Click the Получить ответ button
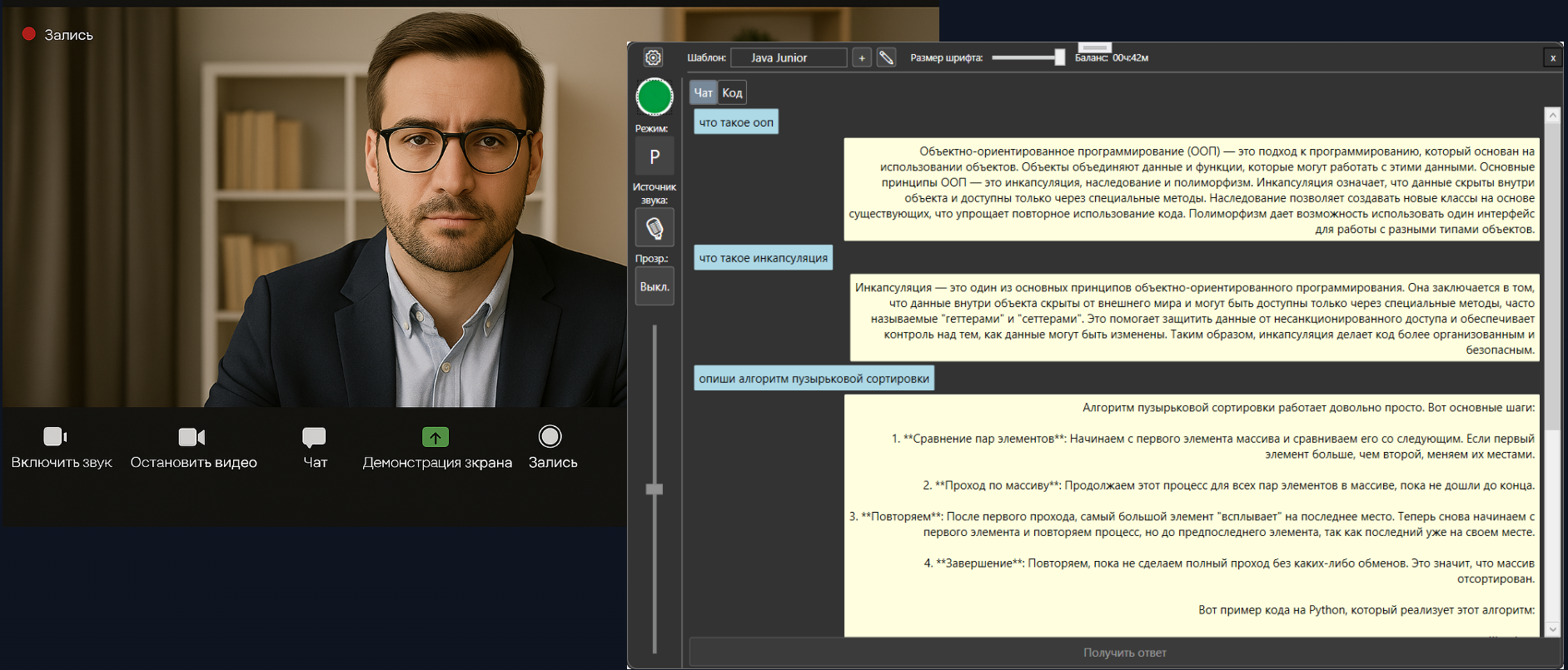 (x=1124, y=653)
